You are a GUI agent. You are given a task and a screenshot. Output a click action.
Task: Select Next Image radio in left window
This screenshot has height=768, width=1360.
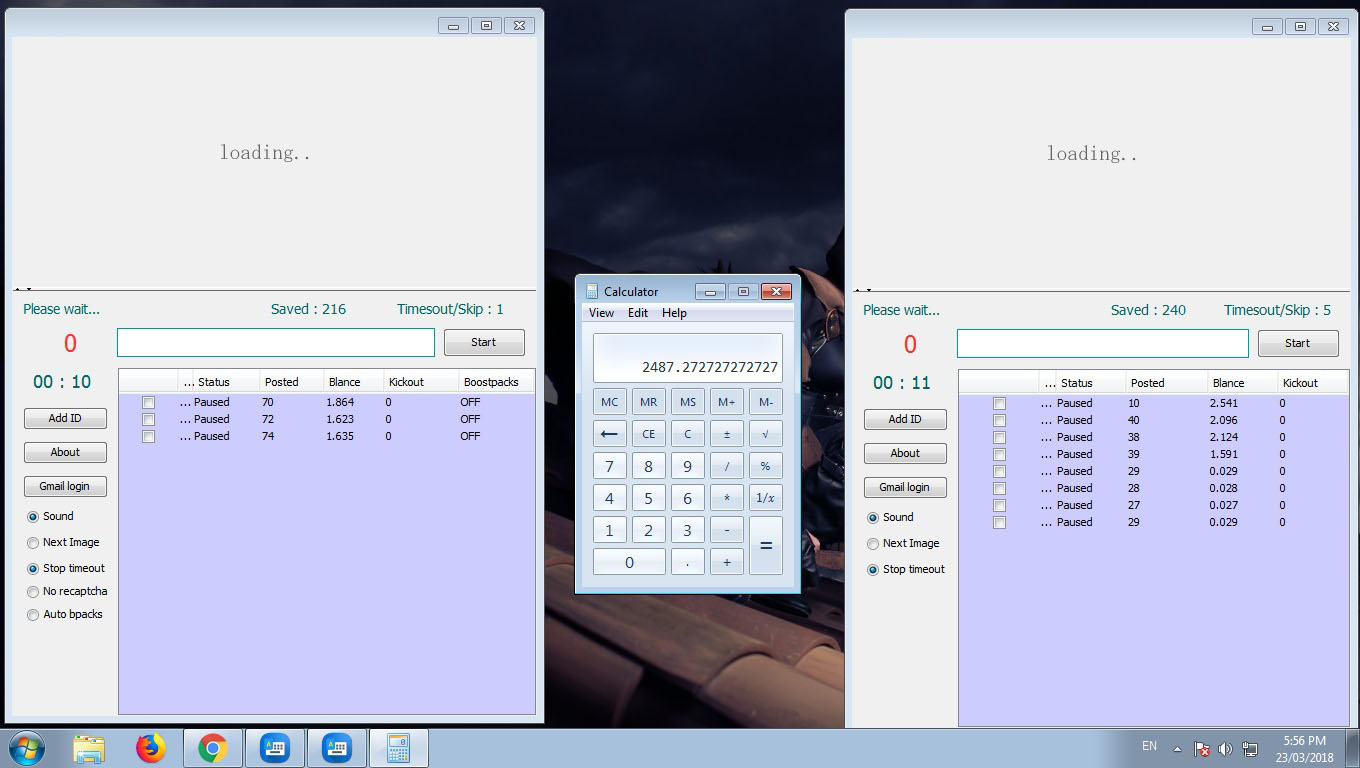[x=33, y=542]
